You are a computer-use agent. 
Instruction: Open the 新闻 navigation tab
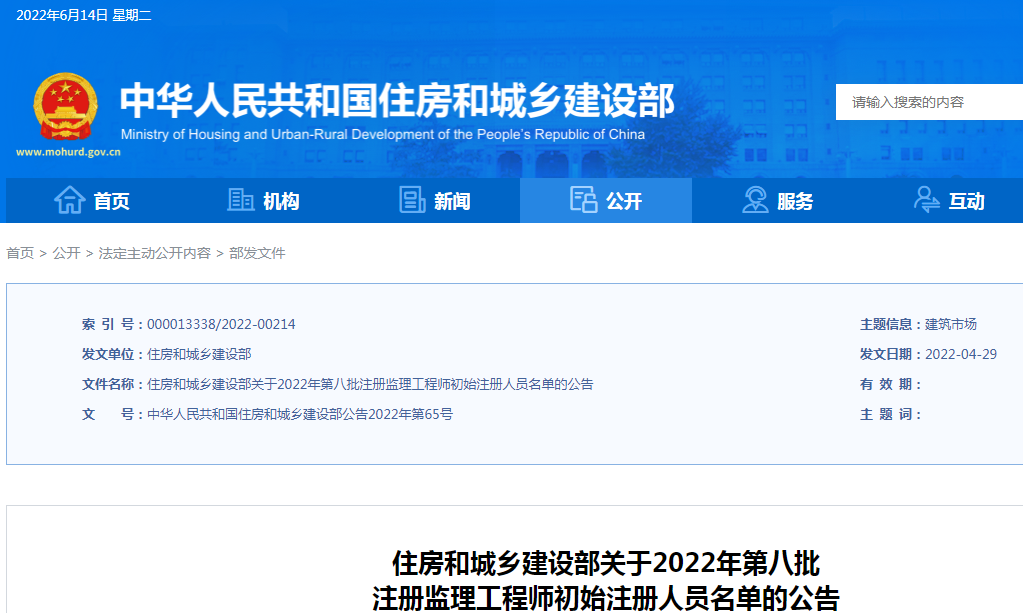[x=435, y=201]
